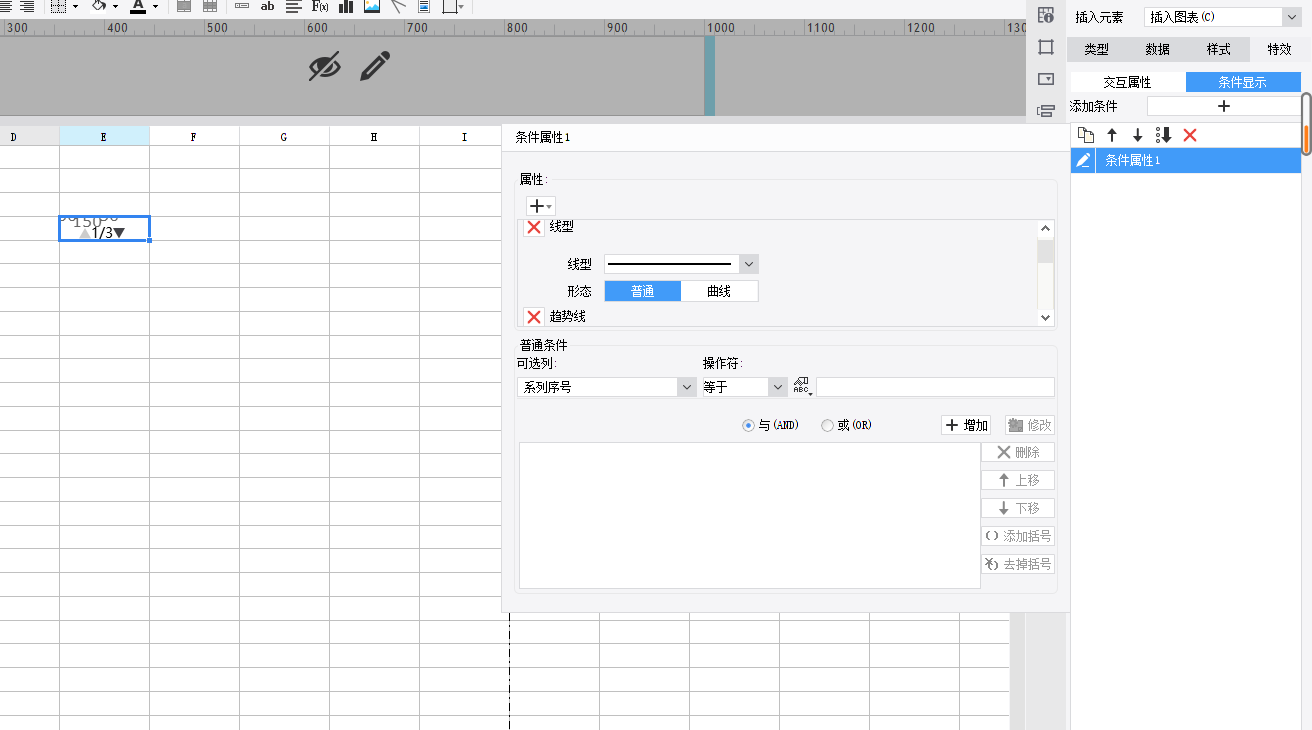The width and height of the screenshot is (1312, 730).
Task: Insert slash line icon in toolbar
Action: tap(398, 6)
